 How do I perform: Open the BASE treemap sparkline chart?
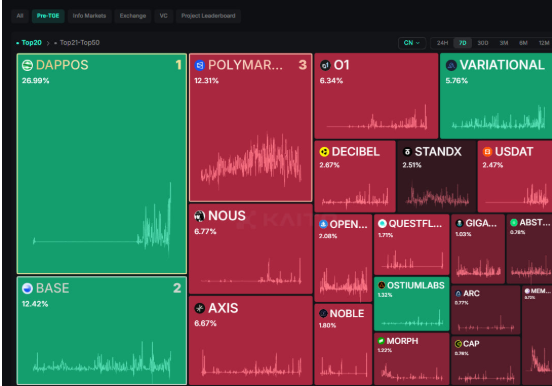[102, 363]
